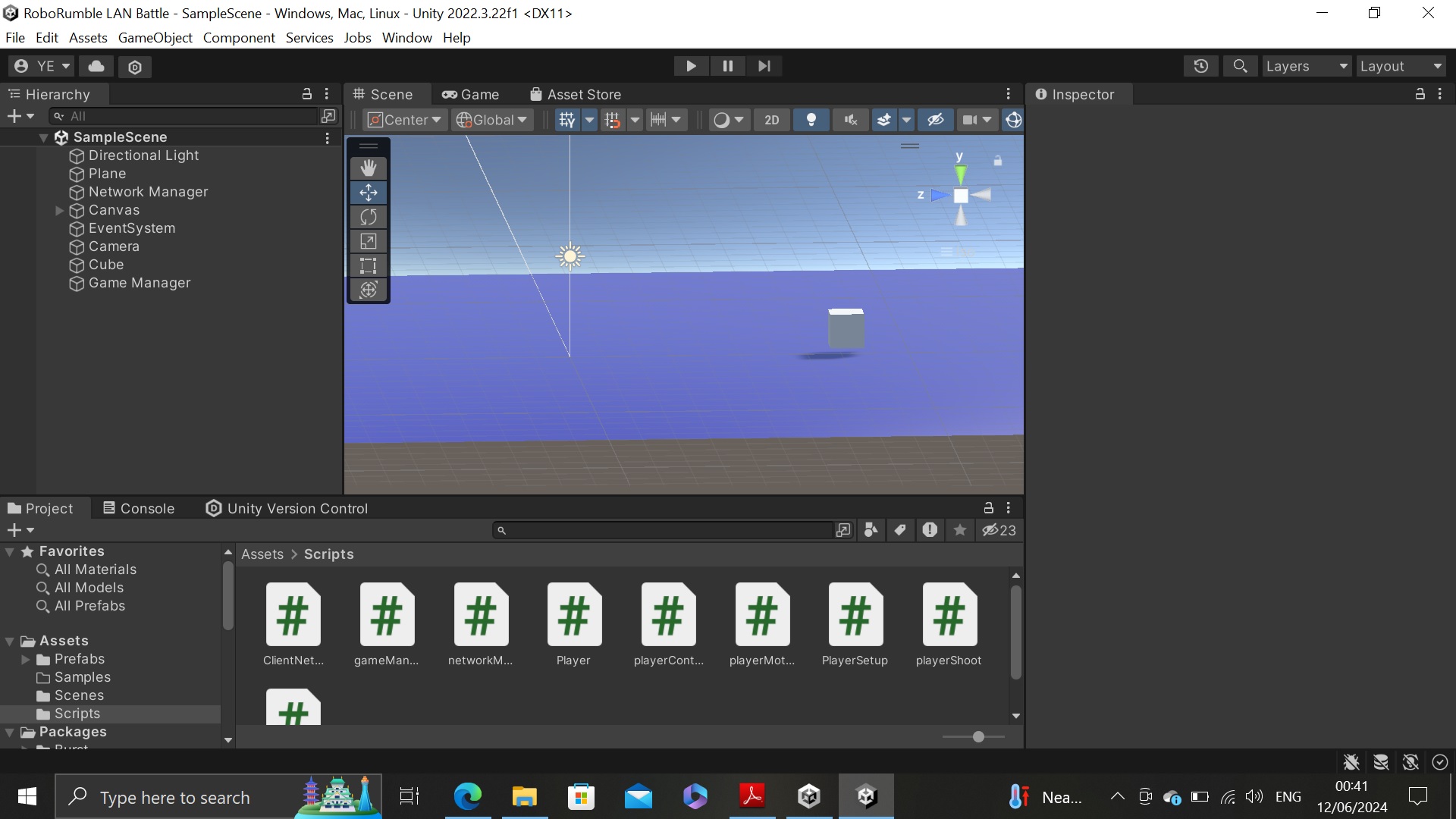
Task: Select the PlayerSetup script
Action: [x=855, y=625]
